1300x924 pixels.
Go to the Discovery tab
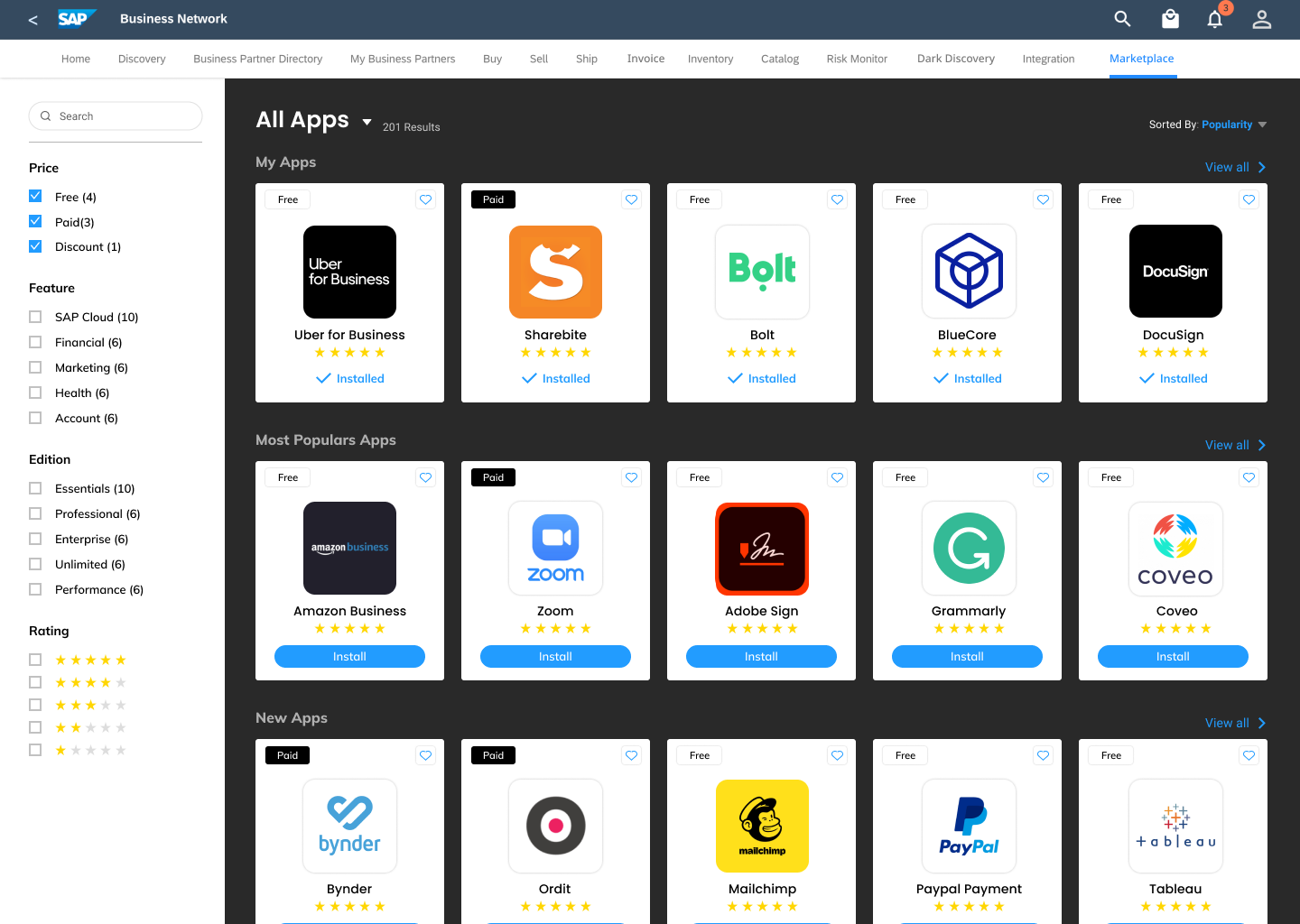coord(142,59)
